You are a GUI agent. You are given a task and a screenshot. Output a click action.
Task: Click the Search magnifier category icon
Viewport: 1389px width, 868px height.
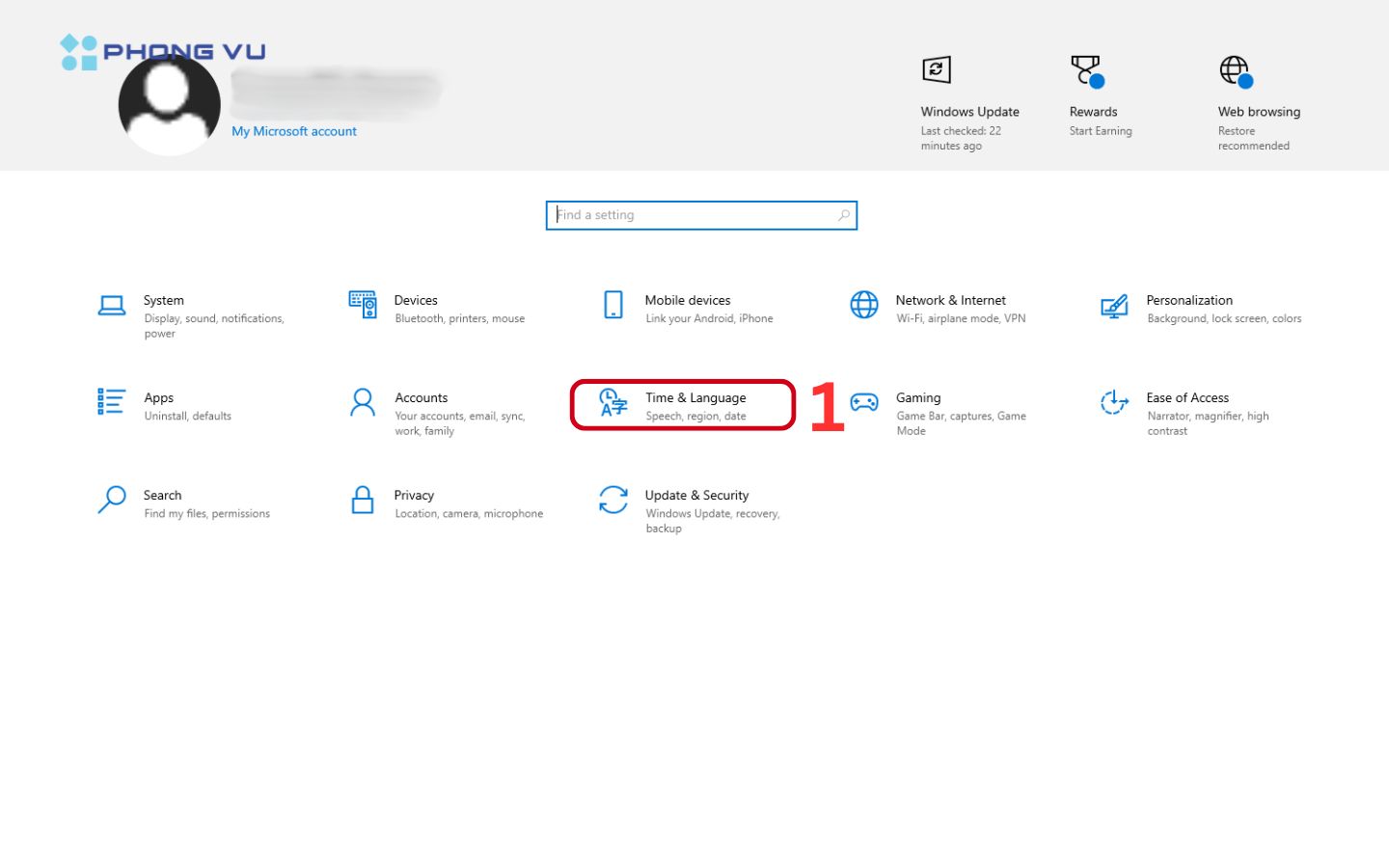coord(112,500)
